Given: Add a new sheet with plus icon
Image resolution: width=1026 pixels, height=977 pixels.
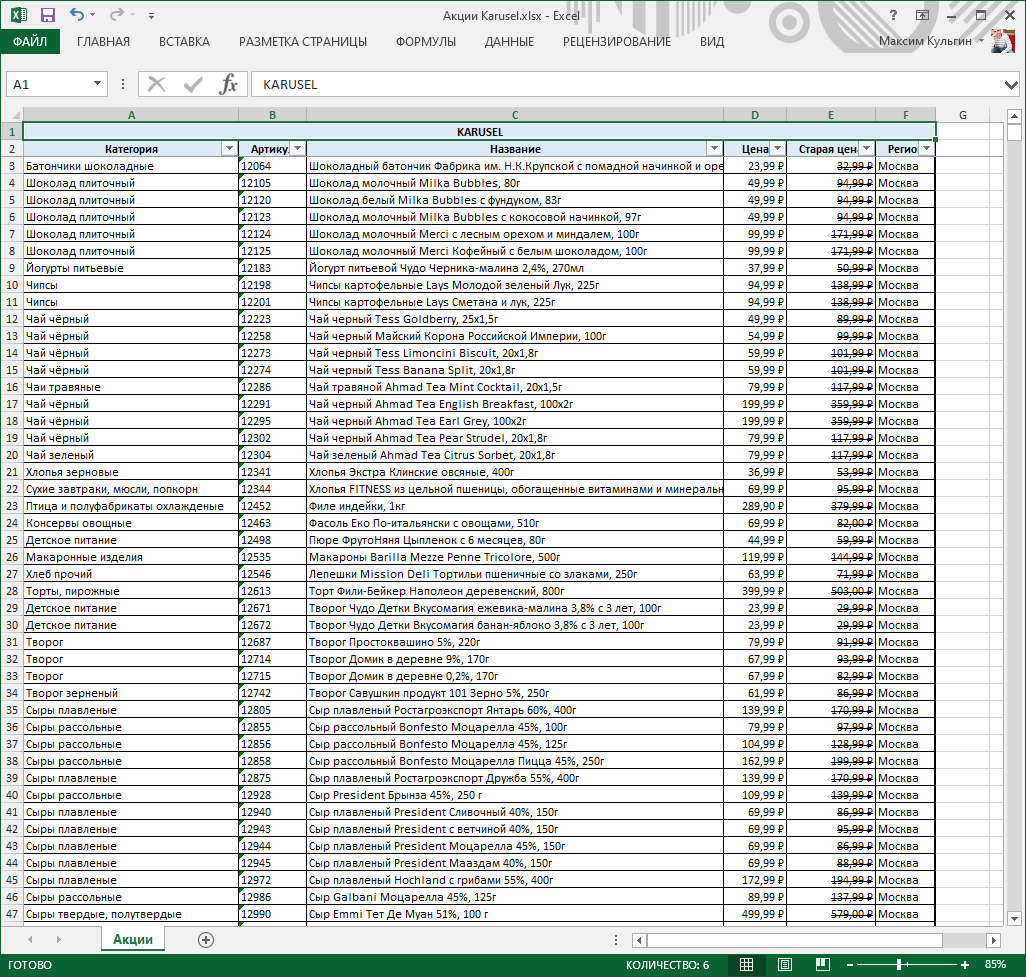Looking at the screenshot, I should pos(205,940).
